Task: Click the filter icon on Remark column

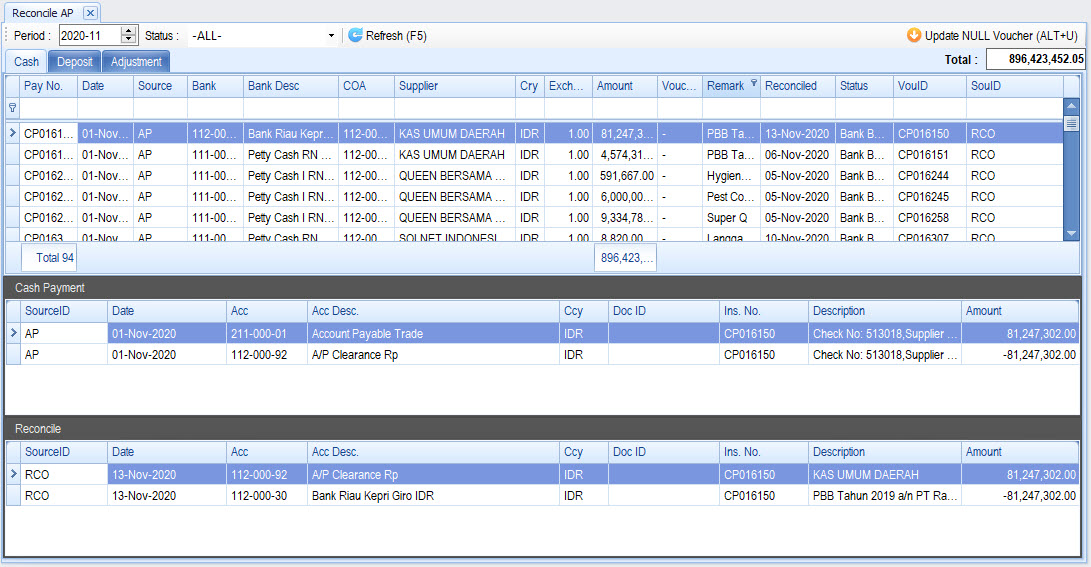Action: [753, 85]
